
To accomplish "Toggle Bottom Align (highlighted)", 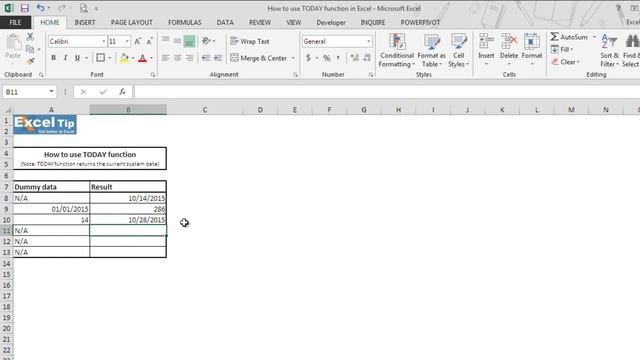I will tap(189, 41).
